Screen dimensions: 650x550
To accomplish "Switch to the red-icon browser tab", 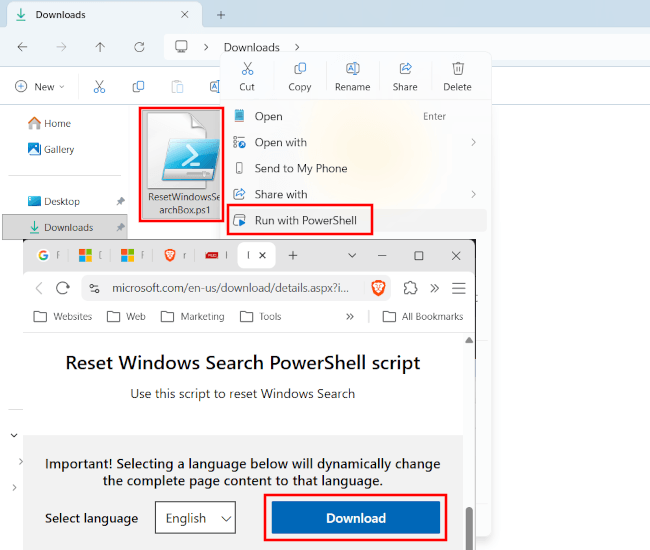I will click(x=216, y=255).
